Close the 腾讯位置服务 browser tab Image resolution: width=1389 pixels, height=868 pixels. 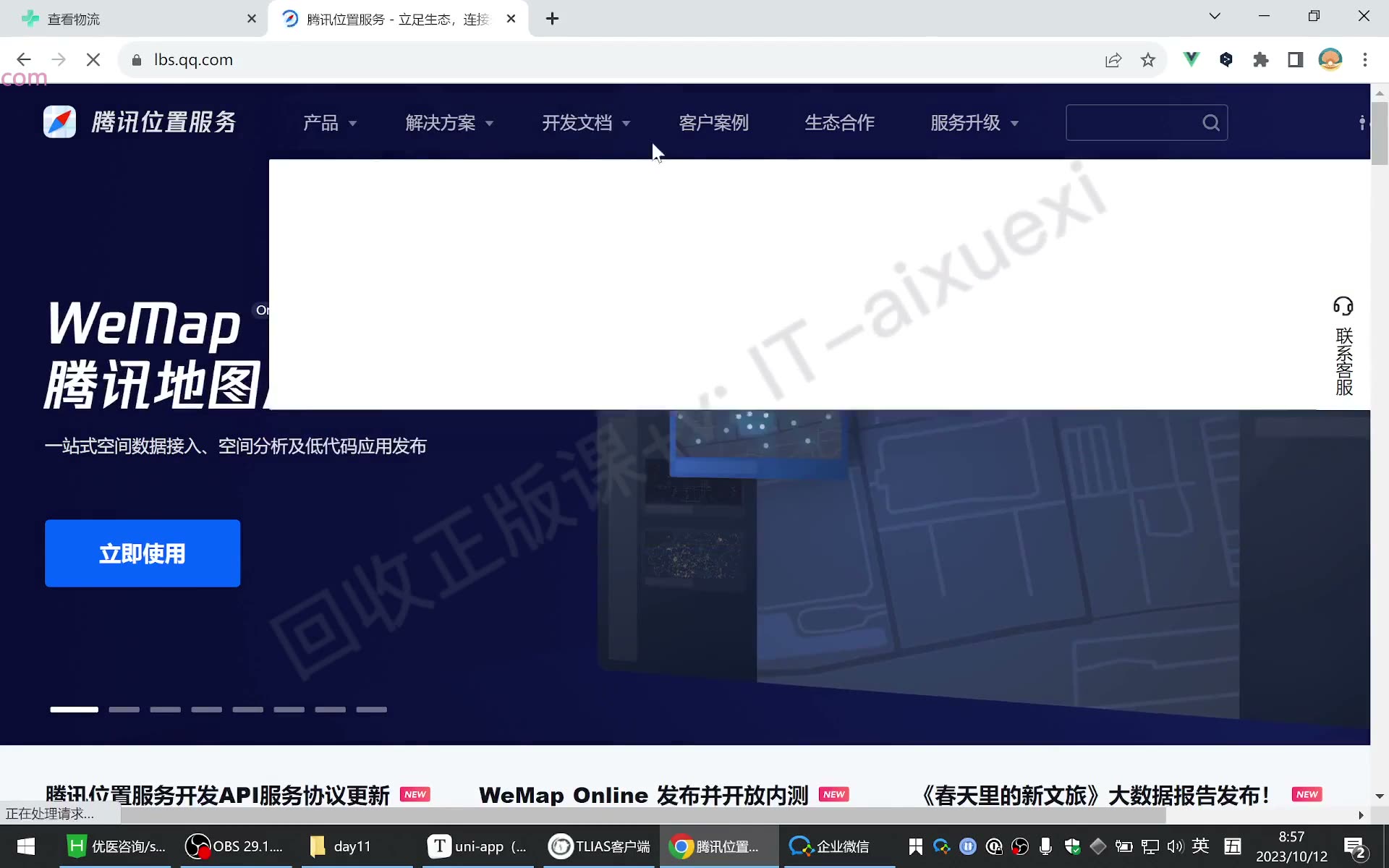click(x=511, y=19)
